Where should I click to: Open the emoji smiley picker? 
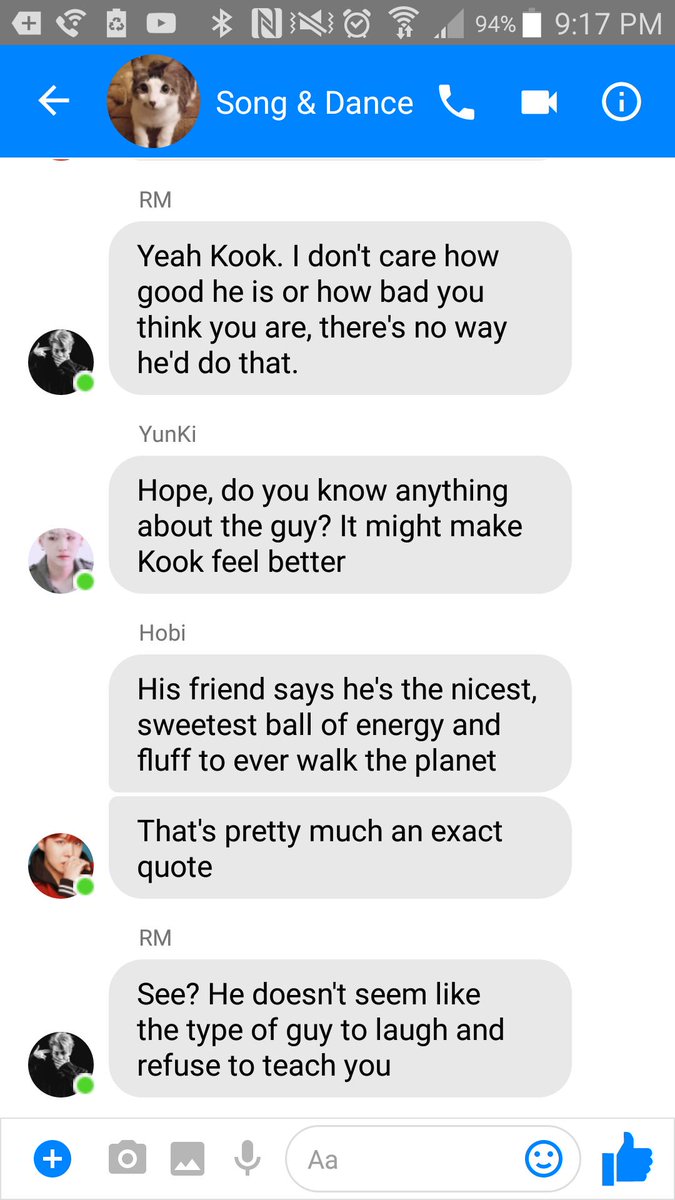click(543, 1159)
